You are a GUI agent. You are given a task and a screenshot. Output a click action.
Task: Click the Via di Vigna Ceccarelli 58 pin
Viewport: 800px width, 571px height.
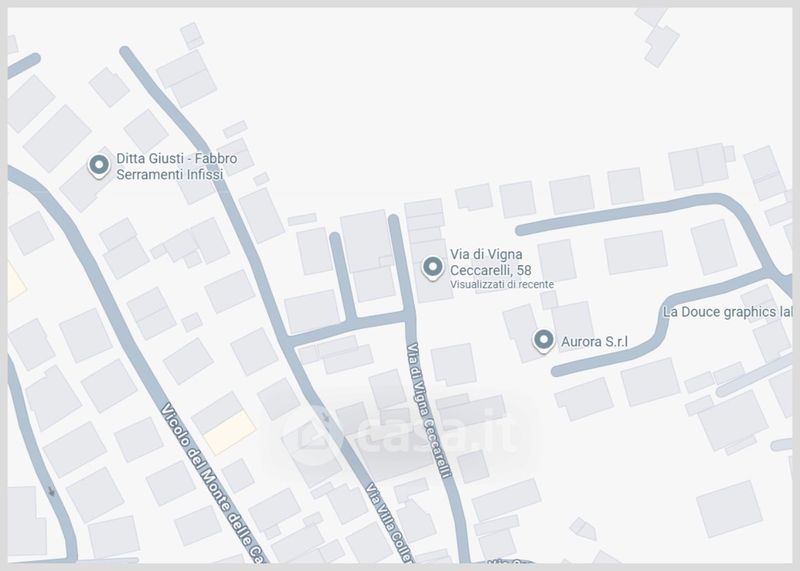click(x=433, y=268)
